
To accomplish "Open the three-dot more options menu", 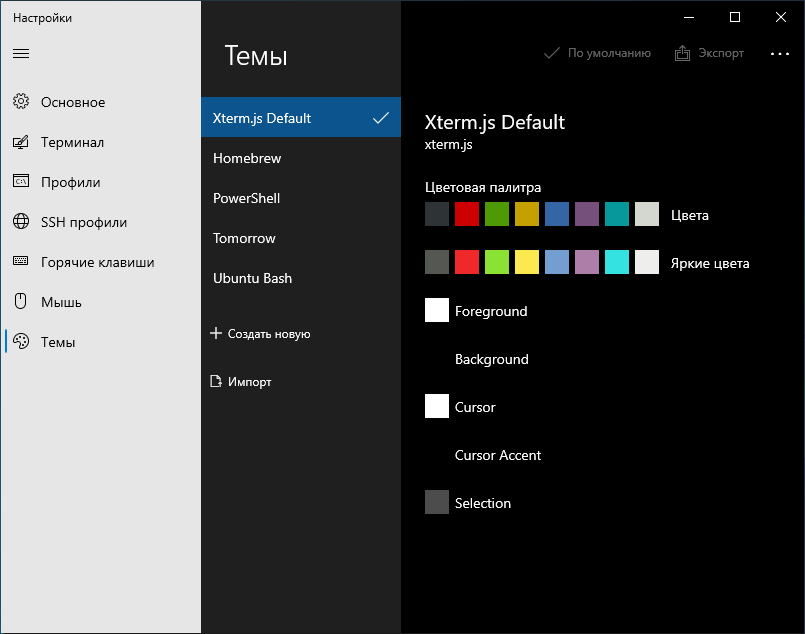I will point(780,54).
